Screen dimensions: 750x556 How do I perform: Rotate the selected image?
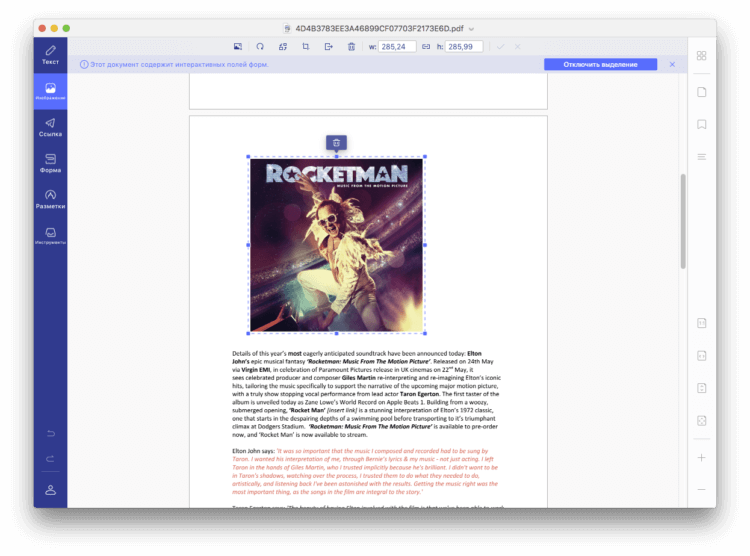[260, 46]
